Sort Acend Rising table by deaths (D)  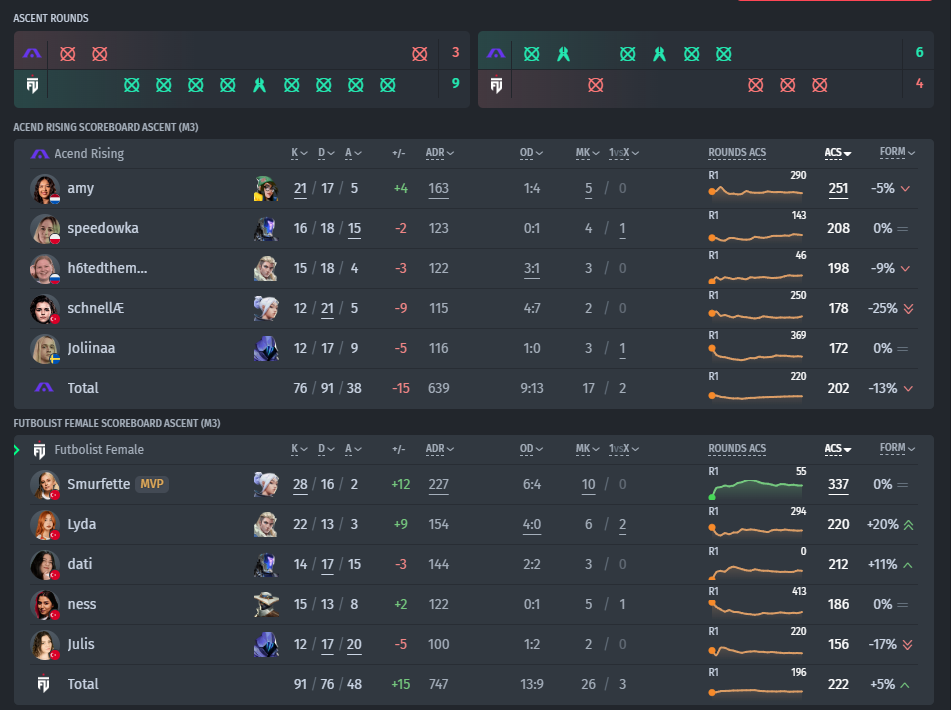(x=326, y=153)
